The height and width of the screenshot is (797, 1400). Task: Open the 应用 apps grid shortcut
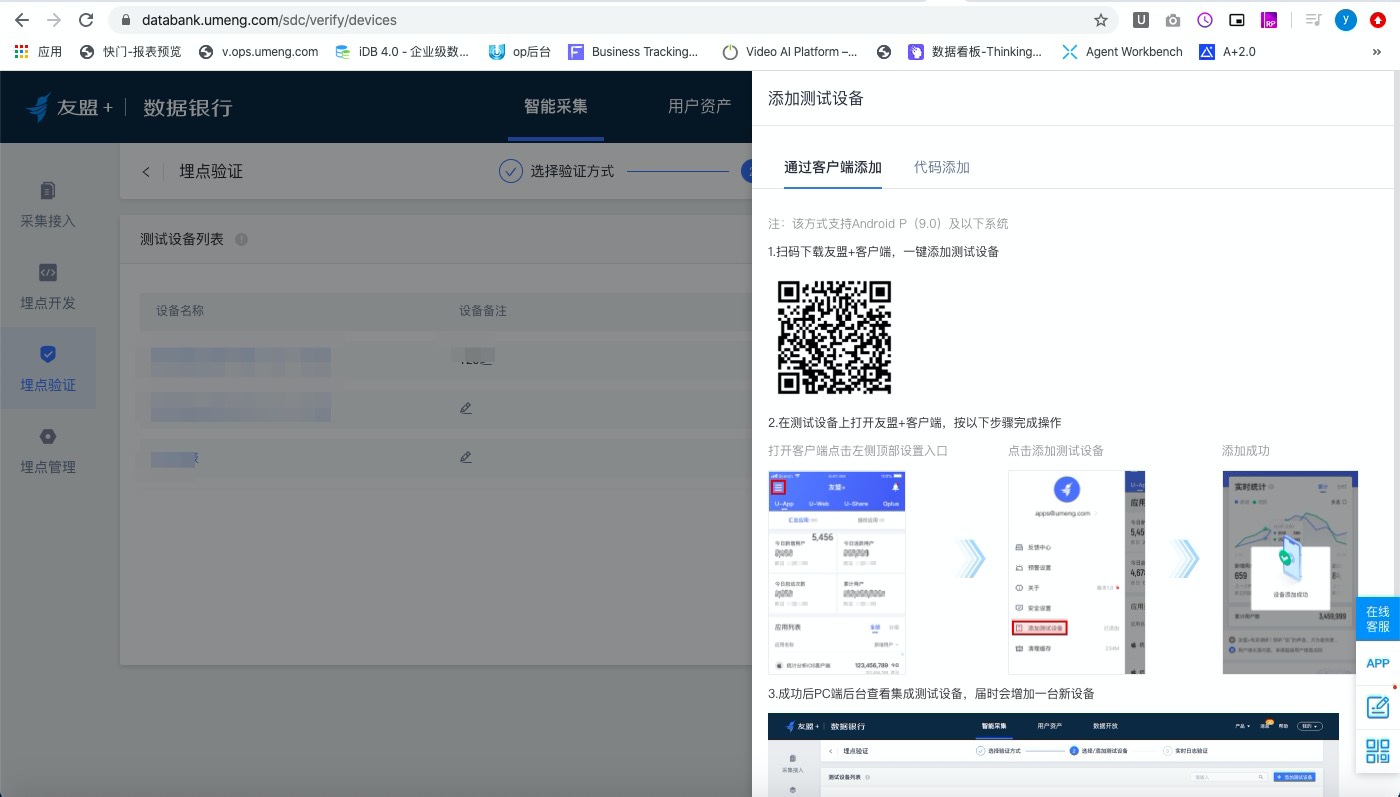38,52
